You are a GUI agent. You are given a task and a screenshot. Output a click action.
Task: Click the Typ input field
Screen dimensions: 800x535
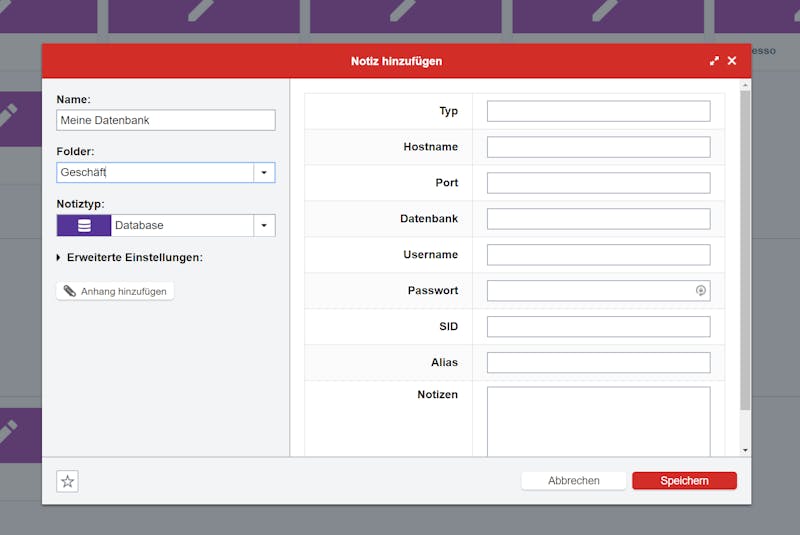[598, 111]
